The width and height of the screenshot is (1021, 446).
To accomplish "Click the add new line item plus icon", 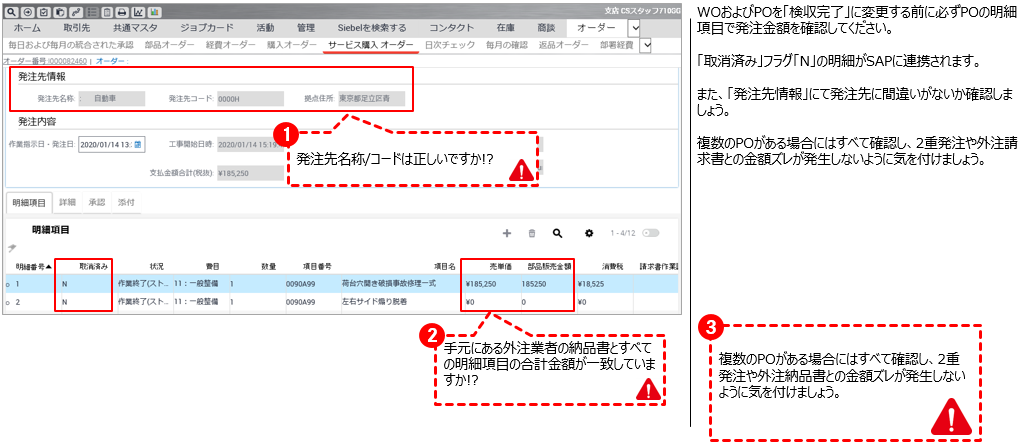I will pyautogui.click(x=507, y=233).
